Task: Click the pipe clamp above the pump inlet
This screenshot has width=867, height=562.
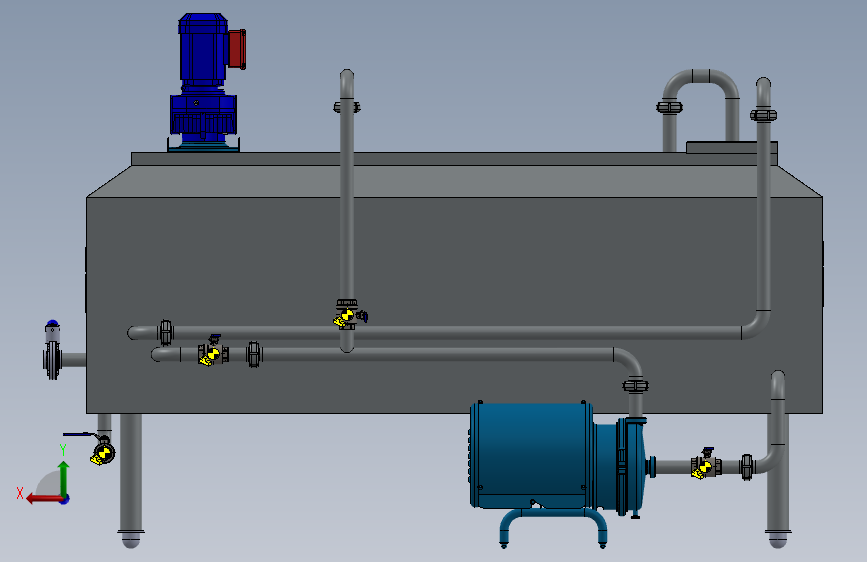Action: point(635,384)
